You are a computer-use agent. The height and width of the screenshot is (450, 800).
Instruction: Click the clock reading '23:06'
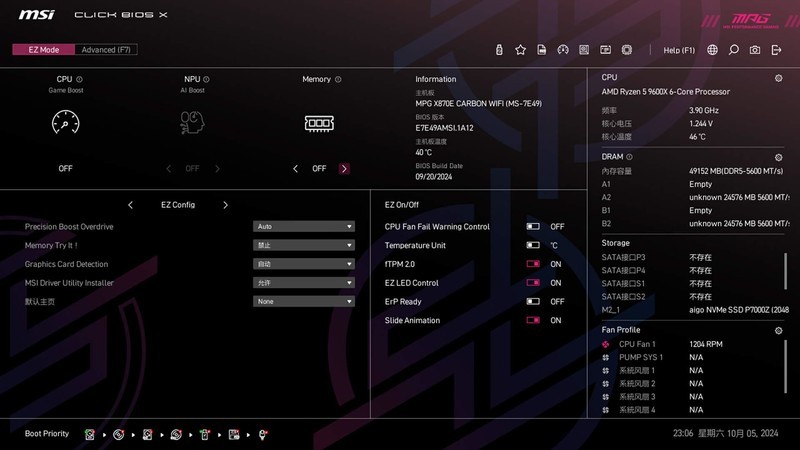[683, 434]
